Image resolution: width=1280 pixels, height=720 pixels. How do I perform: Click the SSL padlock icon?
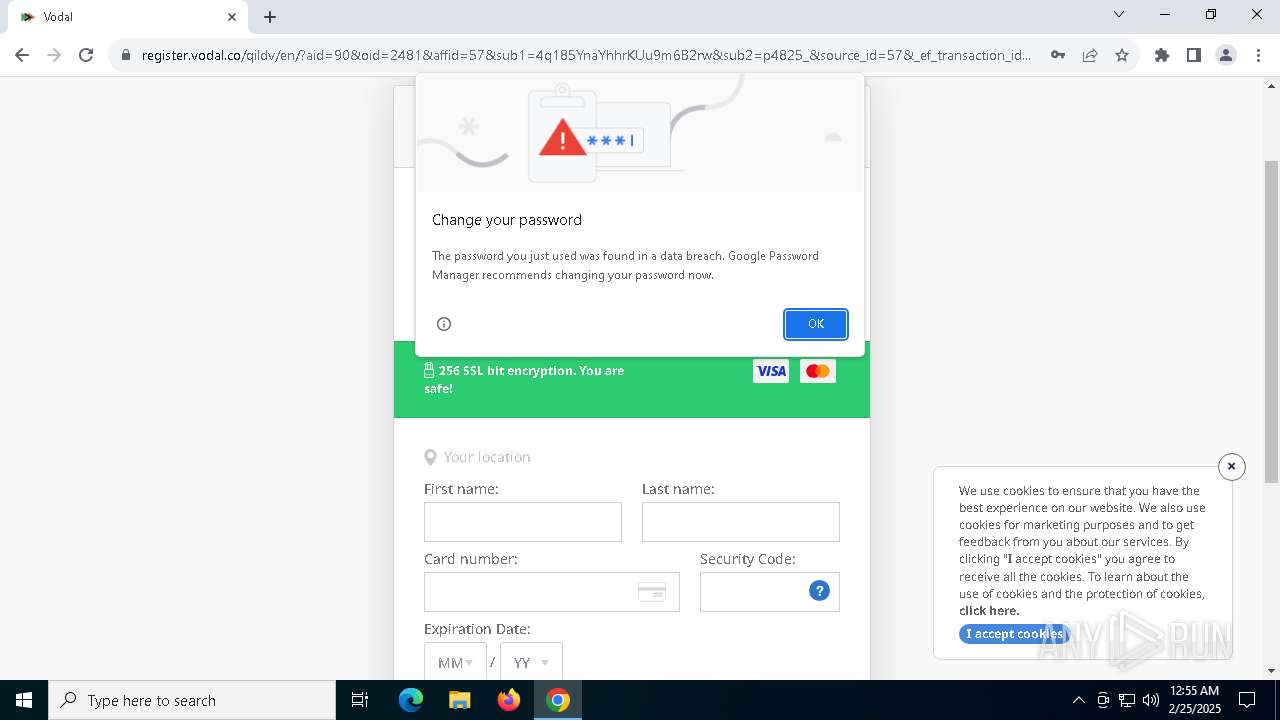click(x=429, y=370)
